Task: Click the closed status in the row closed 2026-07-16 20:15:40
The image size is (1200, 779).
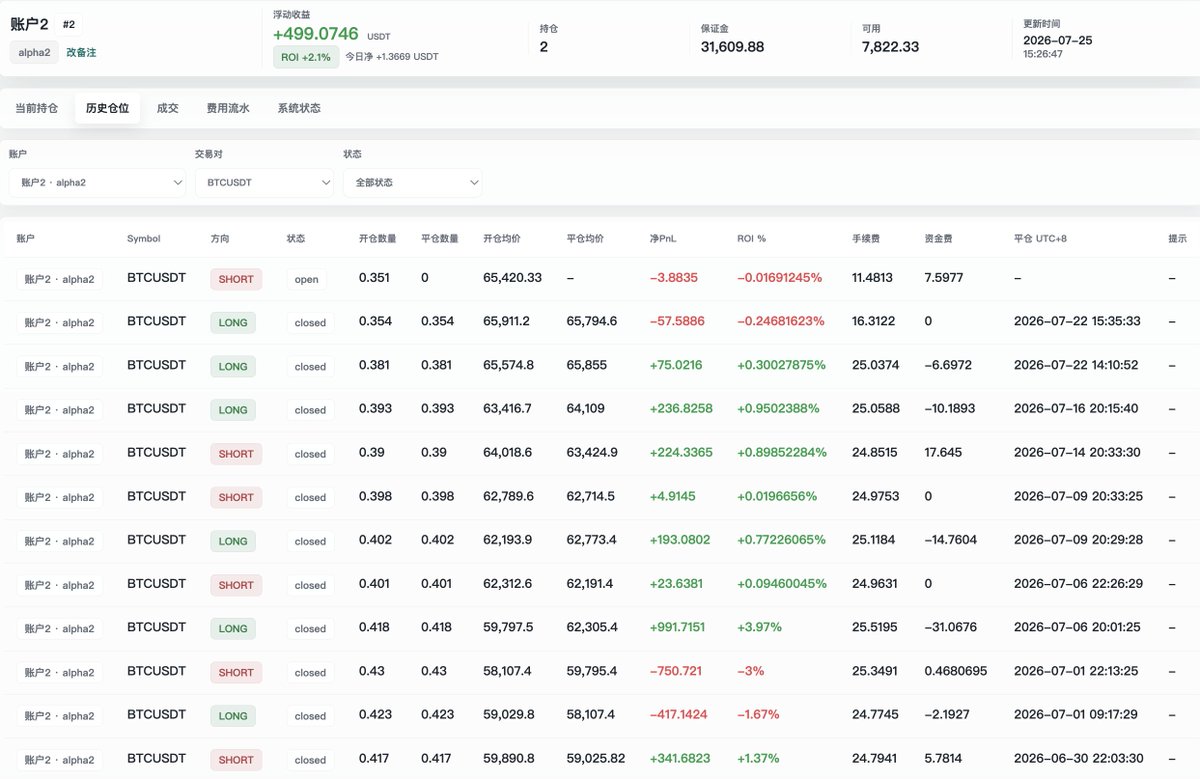Action: click(x=310, y=410)
